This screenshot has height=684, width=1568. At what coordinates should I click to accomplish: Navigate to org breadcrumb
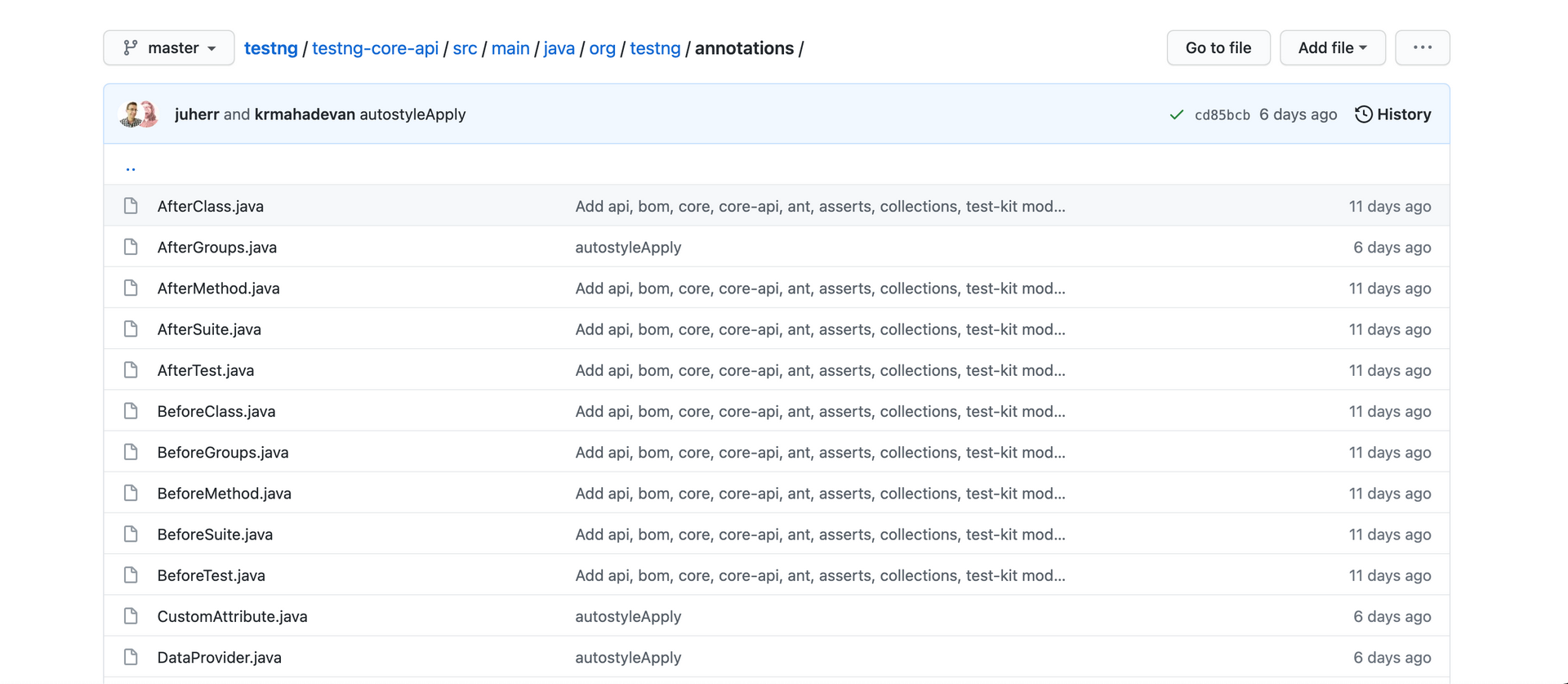(603, 48)
